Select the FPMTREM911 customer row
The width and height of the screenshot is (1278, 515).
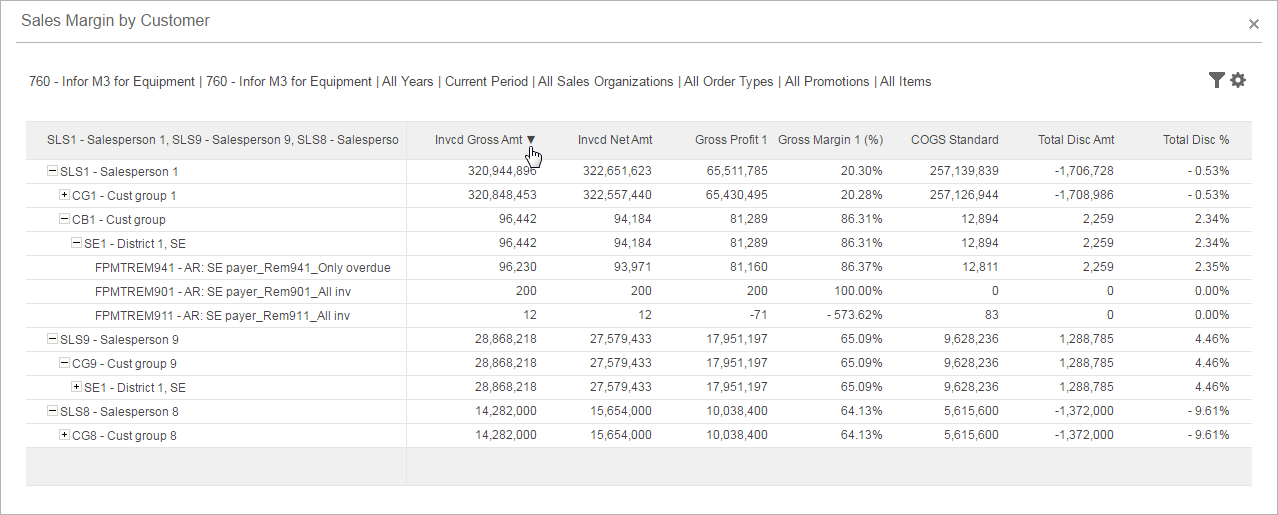222,315
